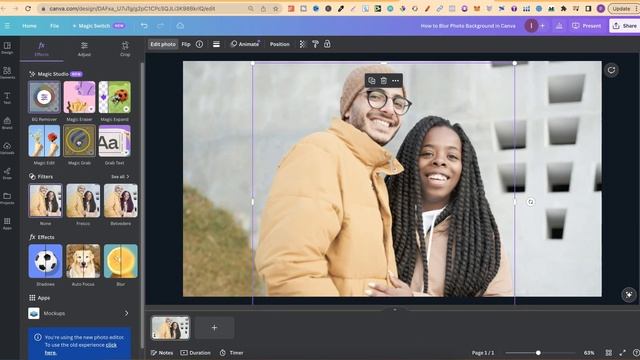Enter fullscreen mode icon
Viewport: 640px width, 360px height.
[622, 353]
